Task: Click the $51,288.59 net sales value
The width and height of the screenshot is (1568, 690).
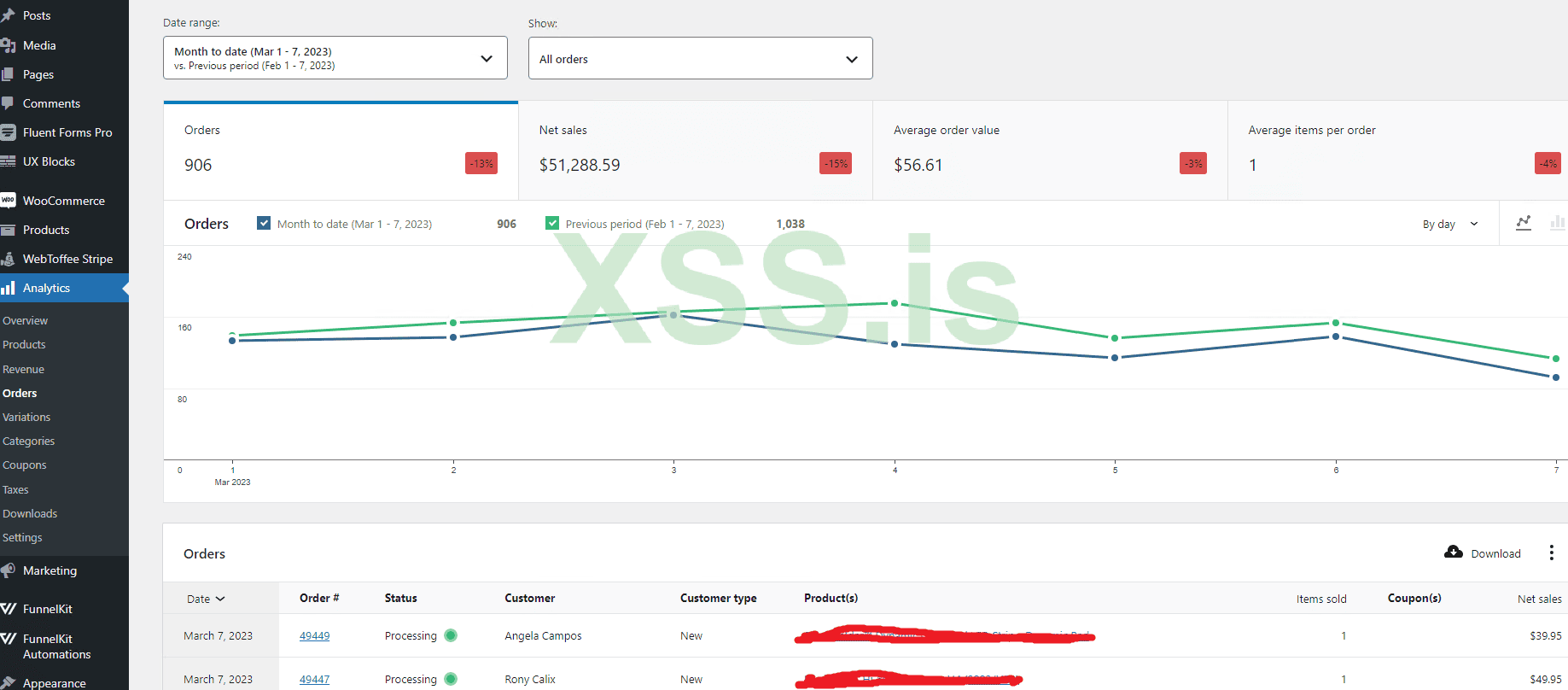Action: click(x=580, y=165)
